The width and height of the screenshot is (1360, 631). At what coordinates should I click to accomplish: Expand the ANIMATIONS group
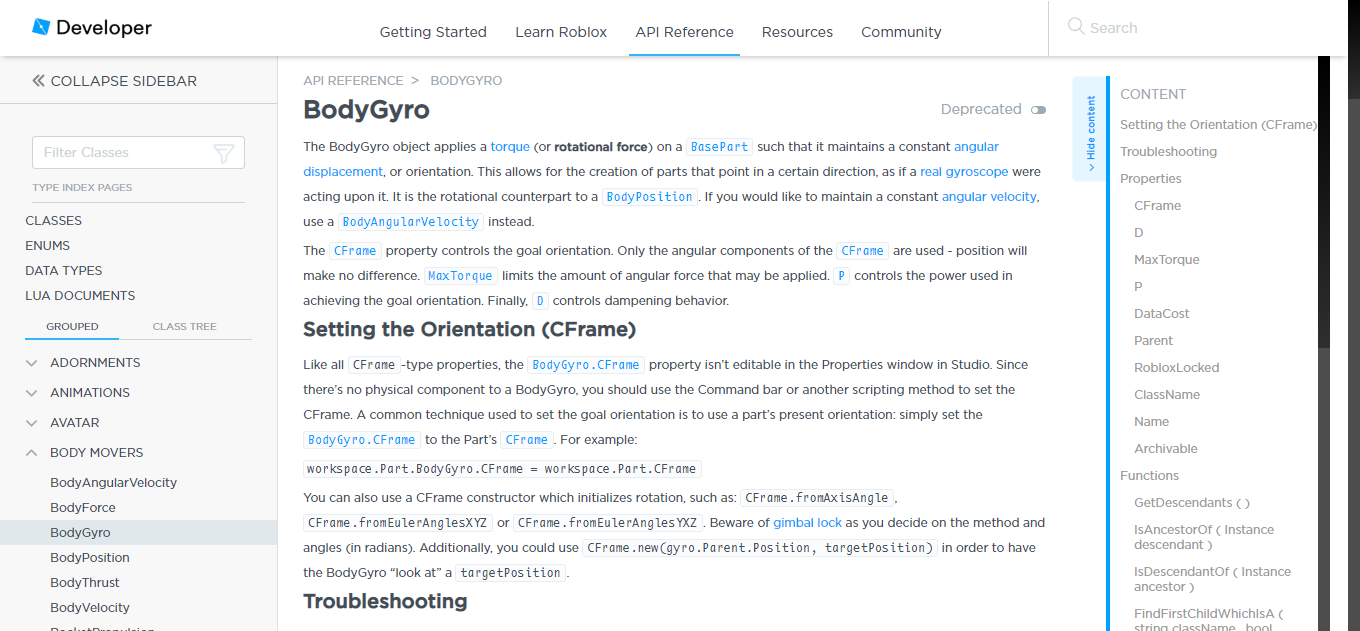(32, 393)
